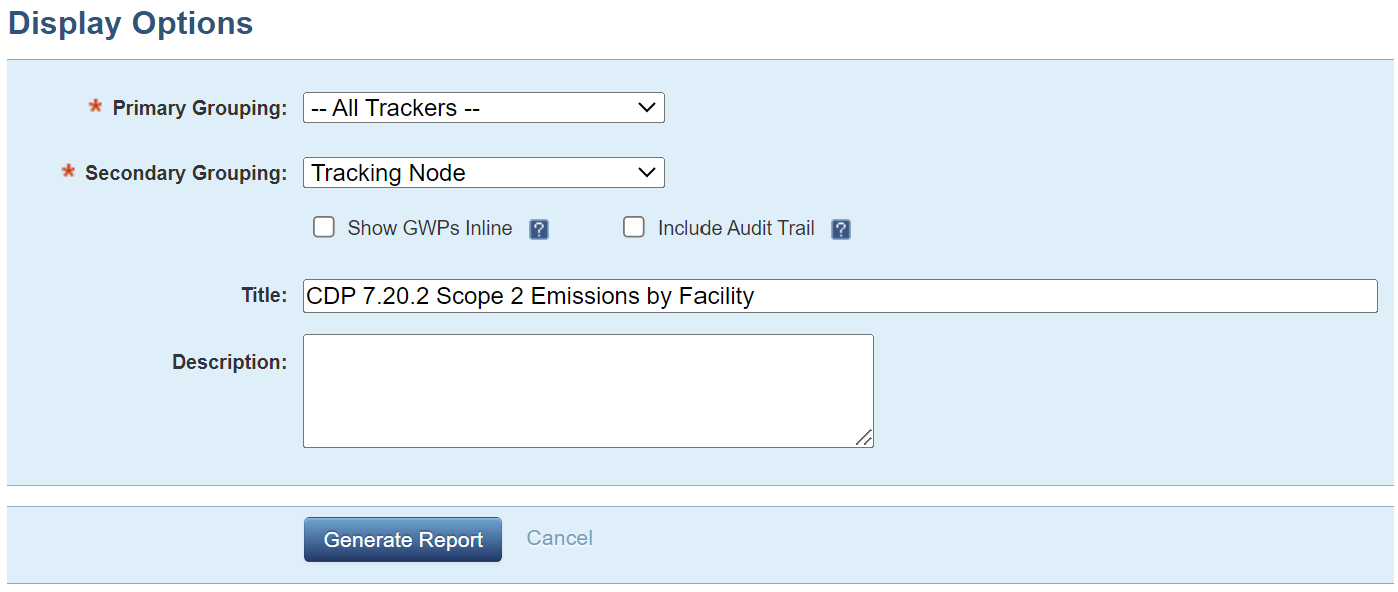The height and width of the screenshot is (592, 1398).
Task: Tick the Include Audit Trail checkbox
Action: (634, 227)
